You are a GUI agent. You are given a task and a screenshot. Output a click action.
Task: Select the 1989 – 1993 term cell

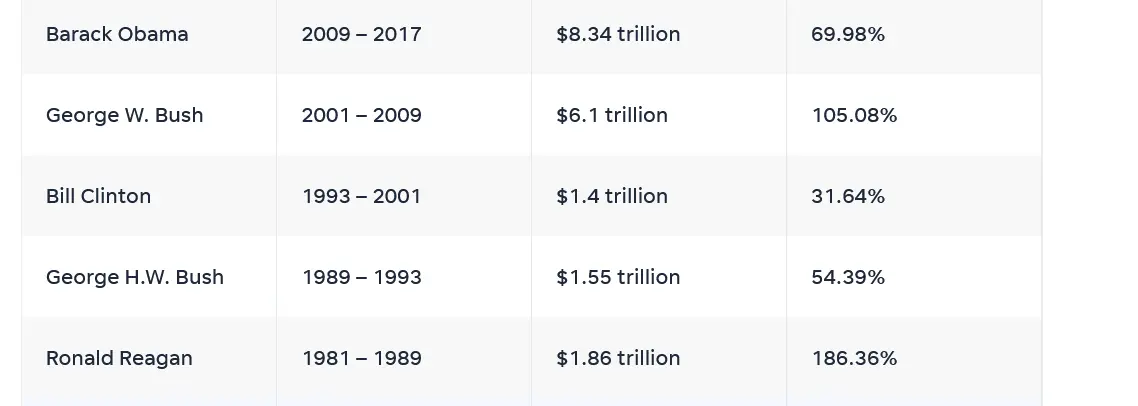pos(361,277)
